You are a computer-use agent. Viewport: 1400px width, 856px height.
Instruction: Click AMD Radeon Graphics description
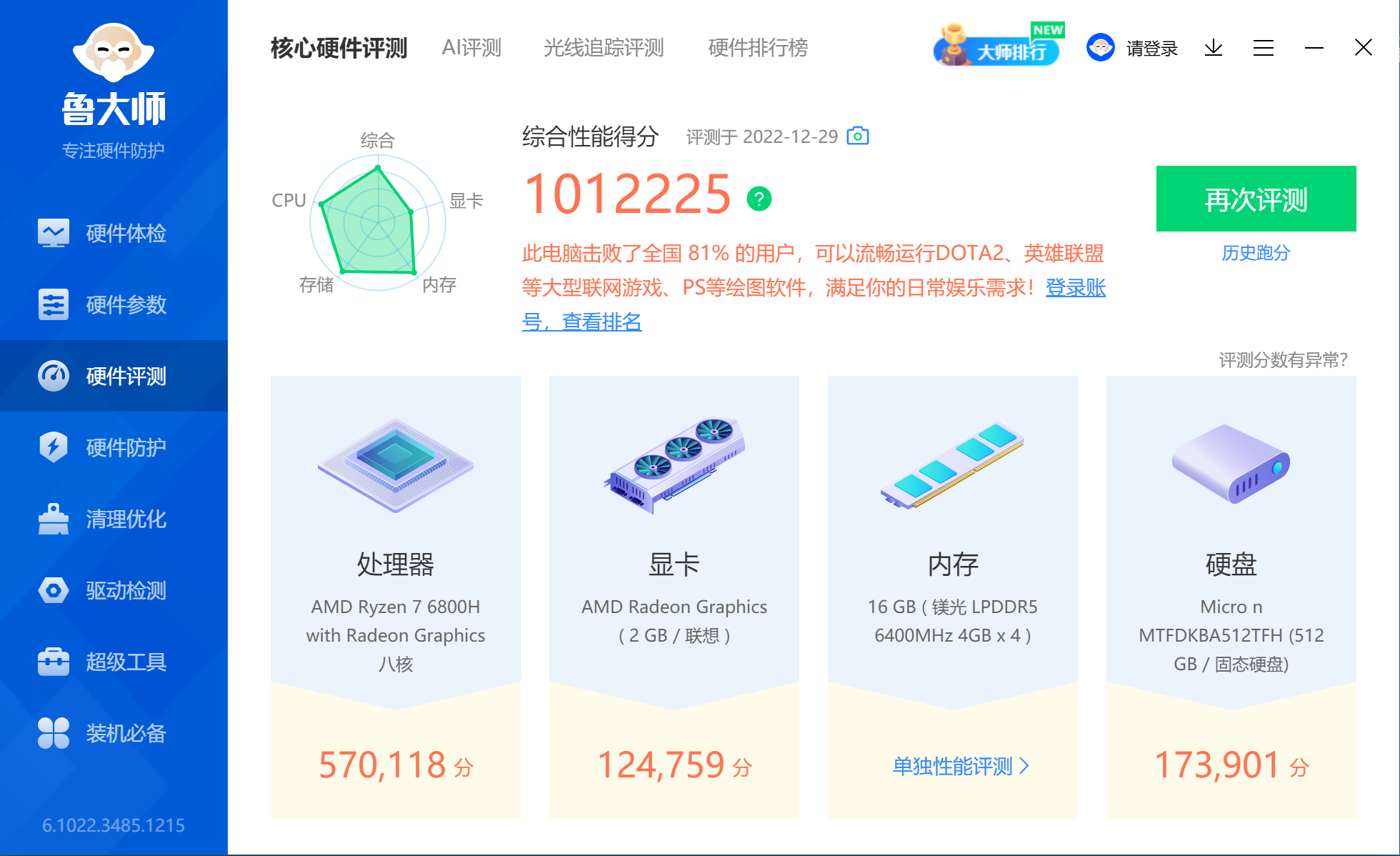(674, 621)
